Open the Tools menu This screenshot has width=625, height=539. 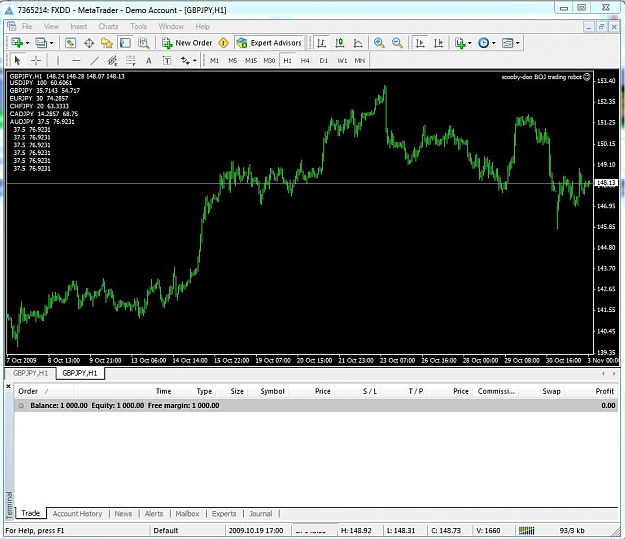[x=138, y=26]
